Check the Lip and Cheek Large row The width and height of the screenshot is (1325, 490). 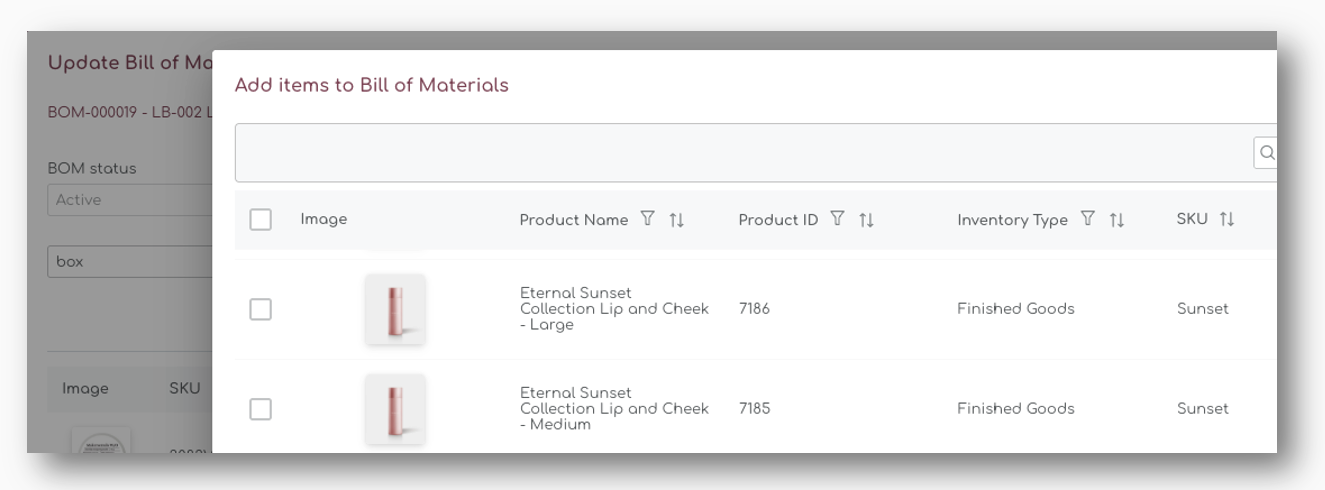click(x=260, y=309)
